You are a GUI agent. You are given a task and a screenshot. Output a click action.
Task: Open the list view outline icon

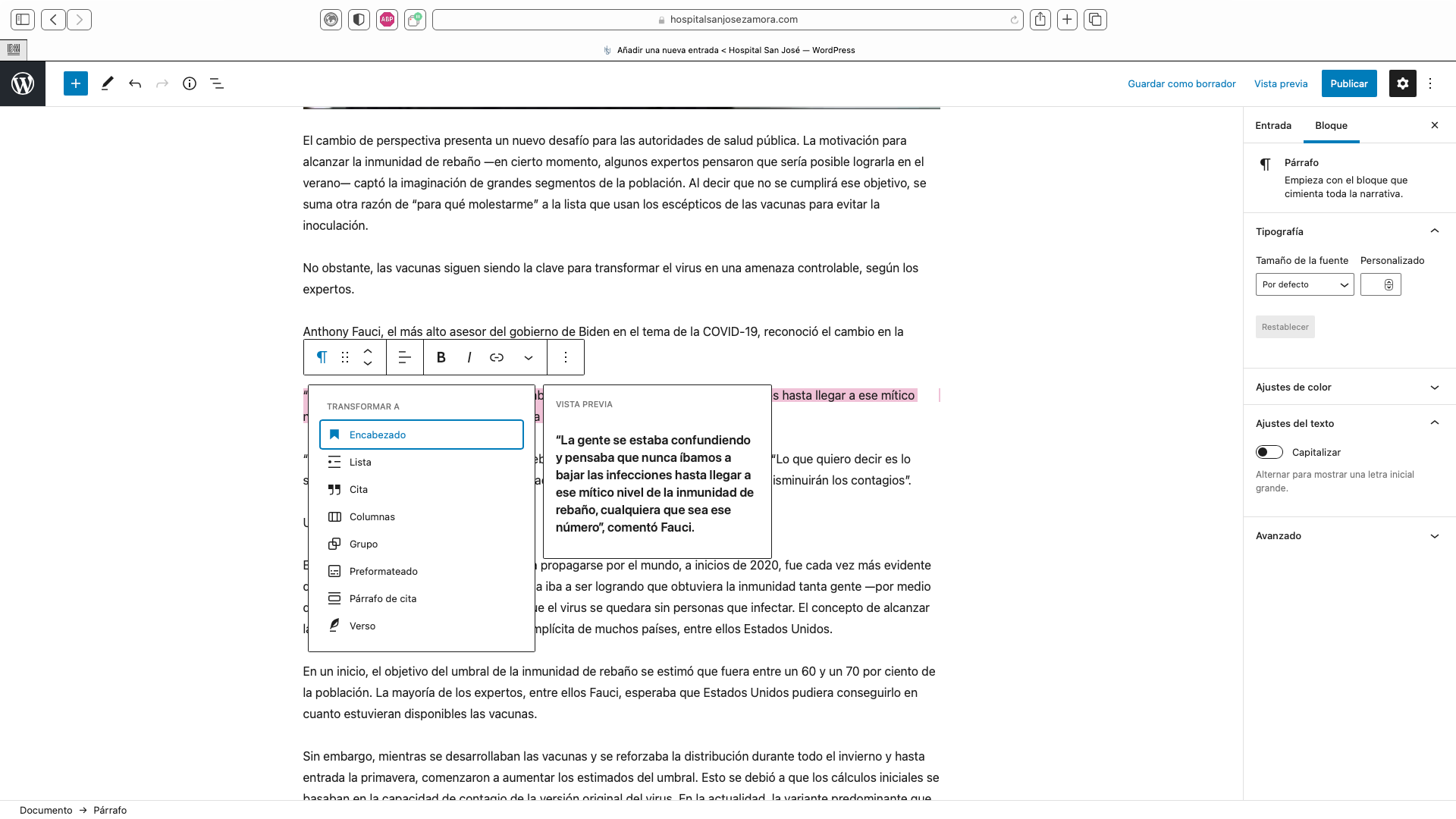pos(217,83)
